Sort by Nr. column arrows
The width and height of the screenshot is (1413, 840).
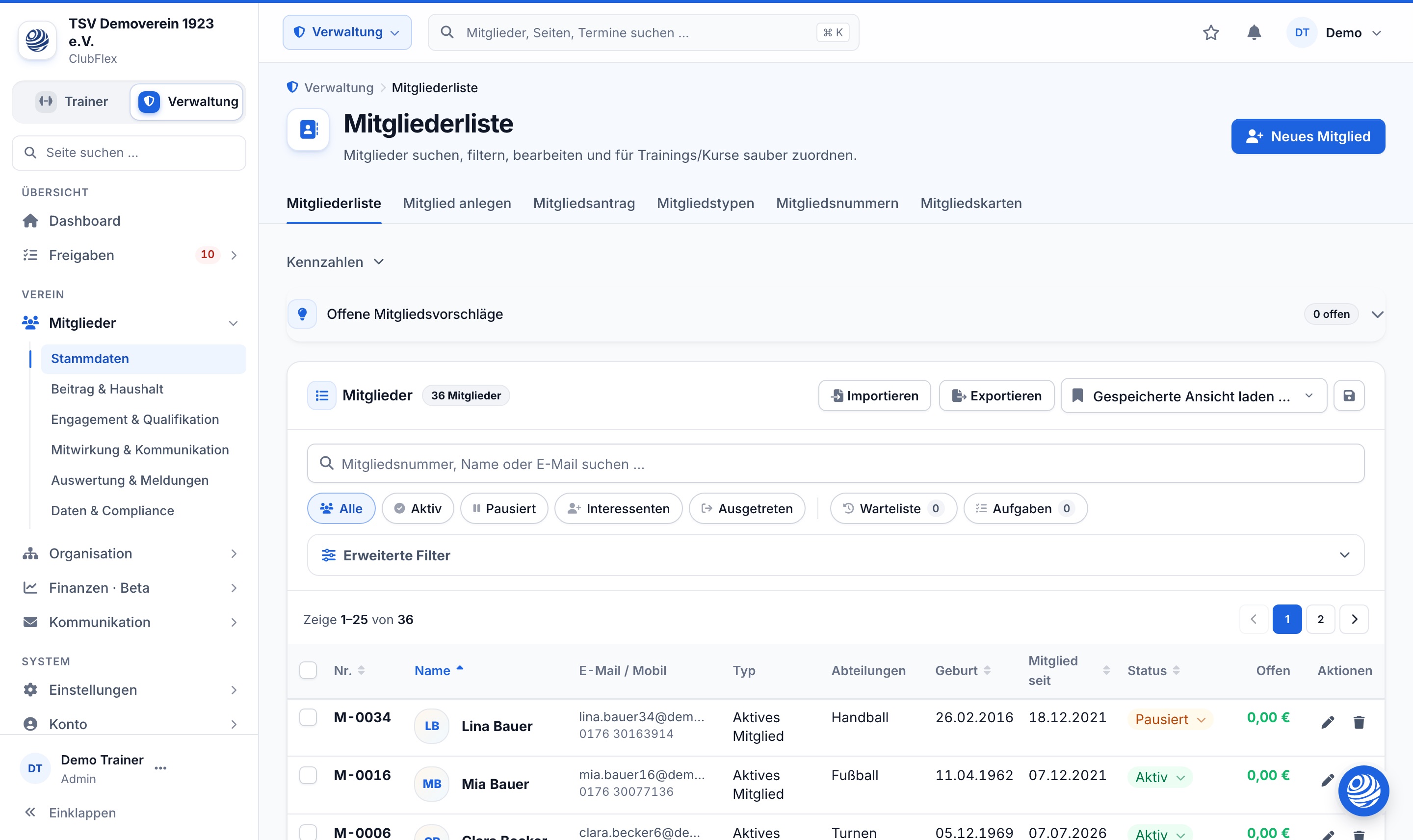click(x=361, y=671)
